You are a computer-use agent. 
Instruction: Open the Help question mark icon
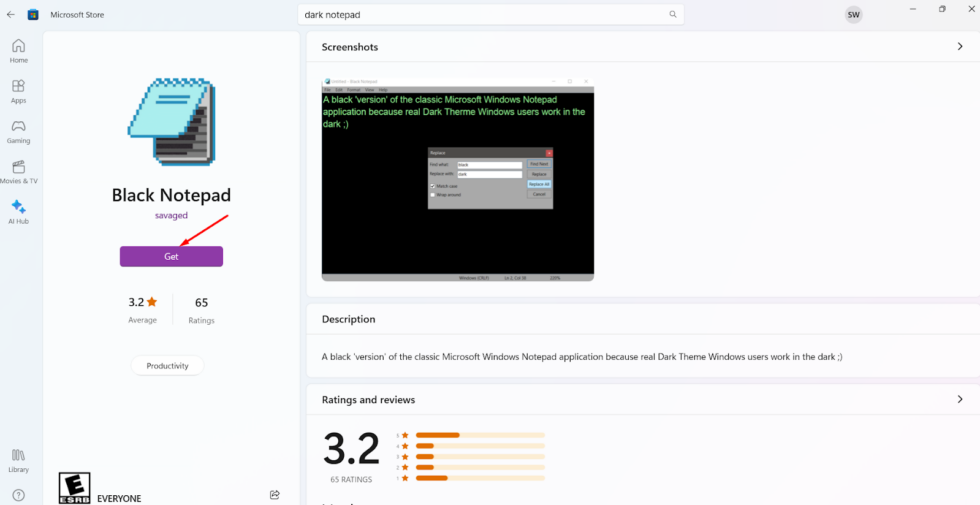point(19,495)
